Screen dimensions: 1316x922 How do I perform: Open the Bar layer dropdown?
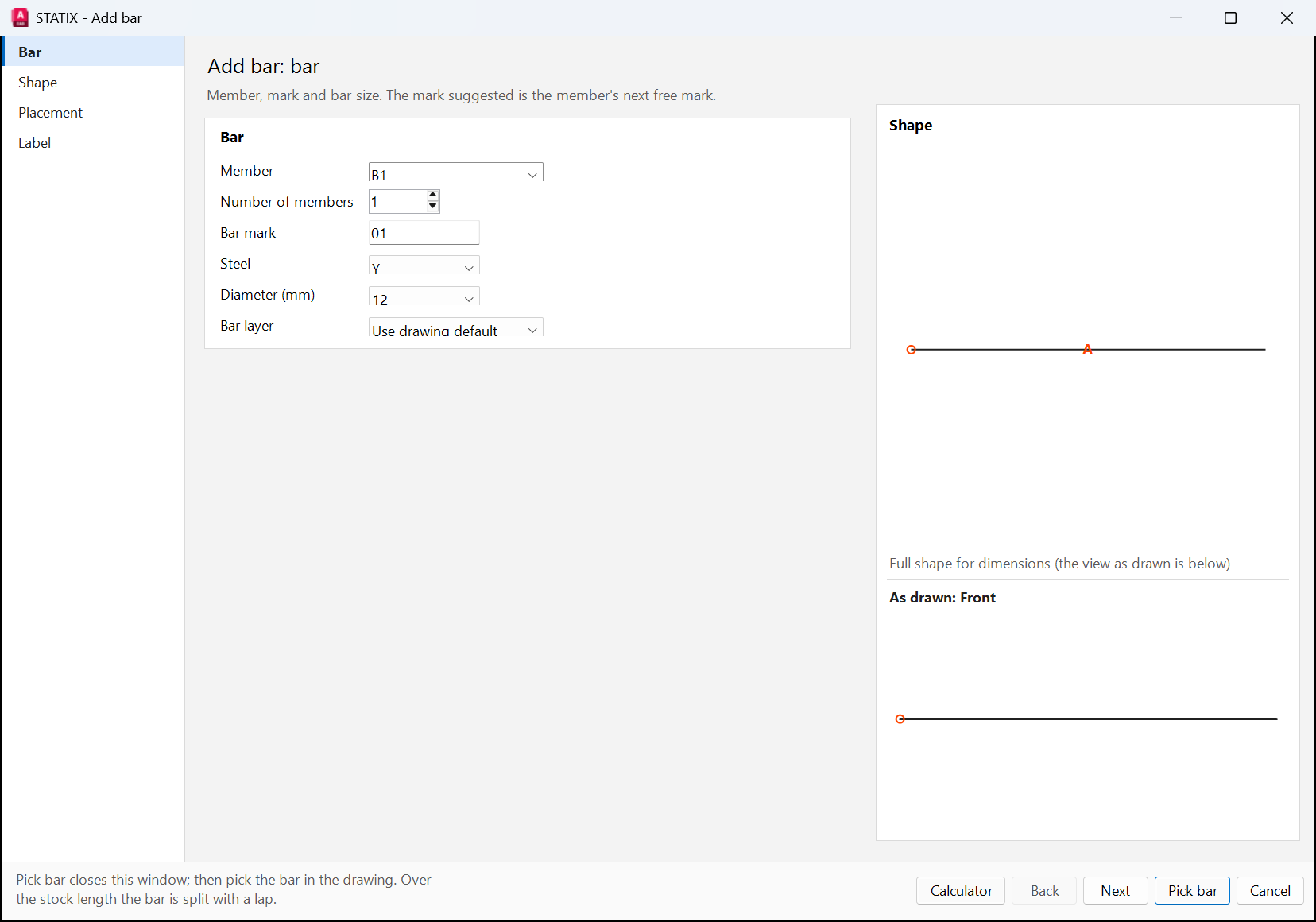[456, 327]
